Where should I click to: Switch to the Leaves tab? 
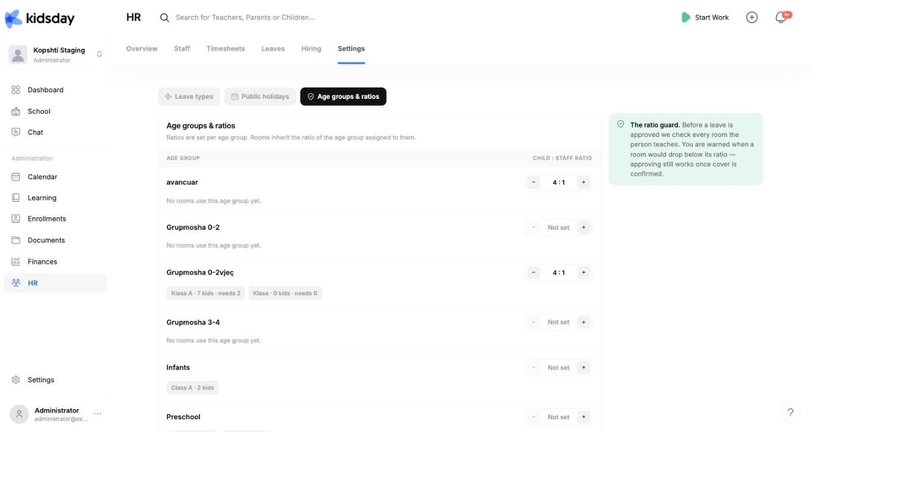click(273, 49)
